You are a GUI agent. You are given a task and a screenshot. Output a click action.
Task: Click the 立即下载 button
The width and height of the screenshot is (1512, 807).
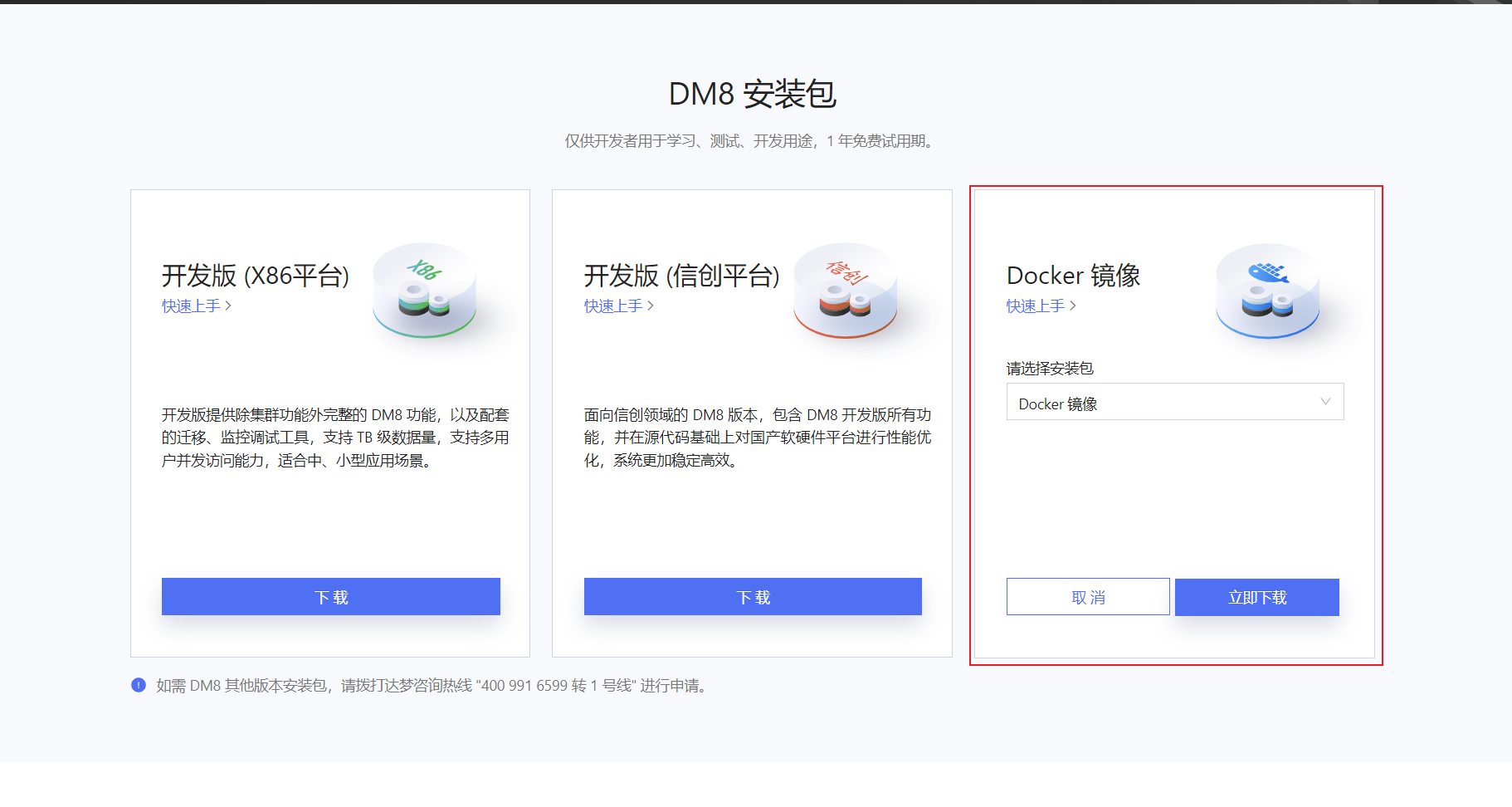(x=1257, y=597)
